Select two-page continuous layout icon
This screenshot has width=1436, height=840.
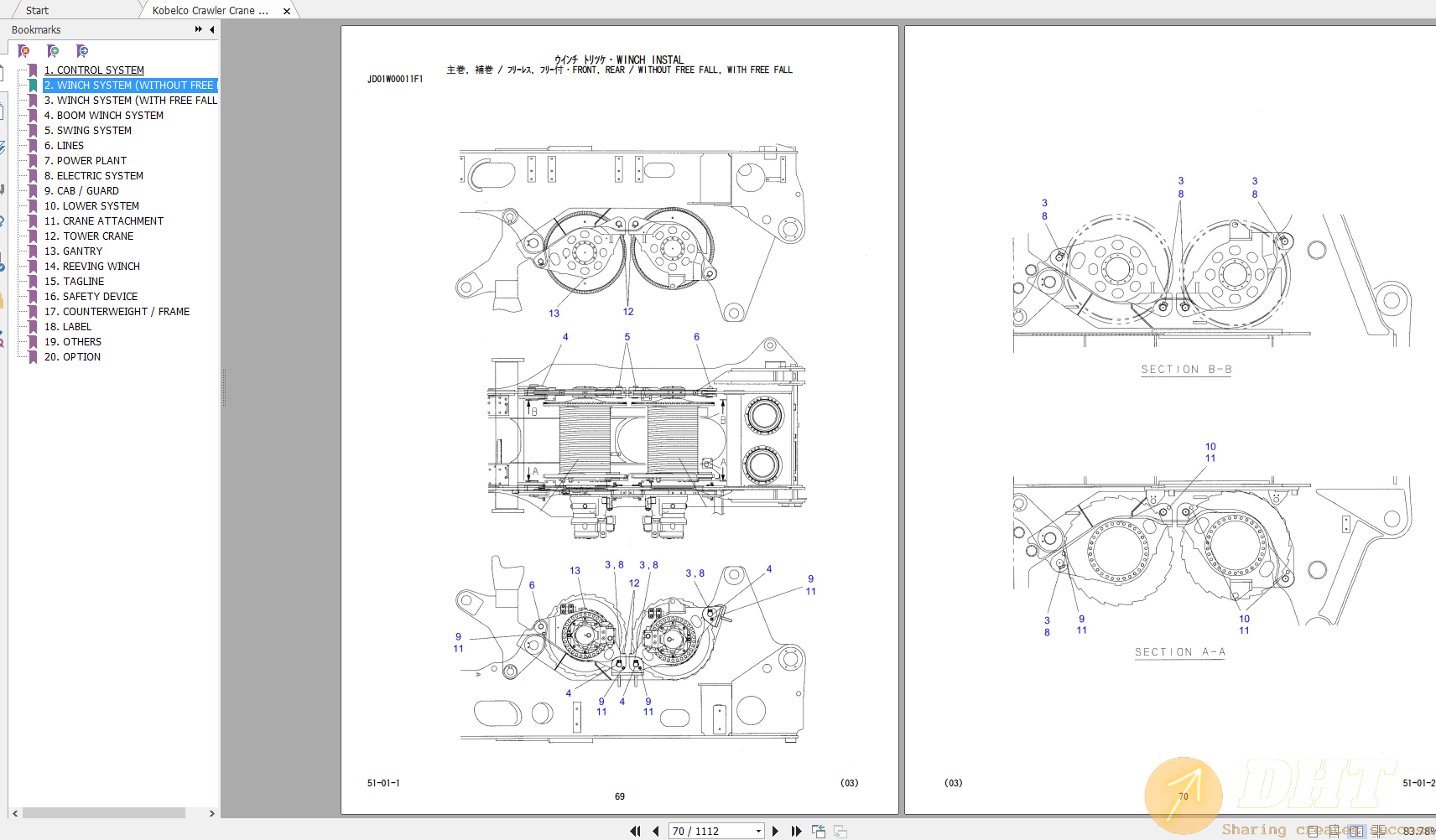click(1378, 831)
